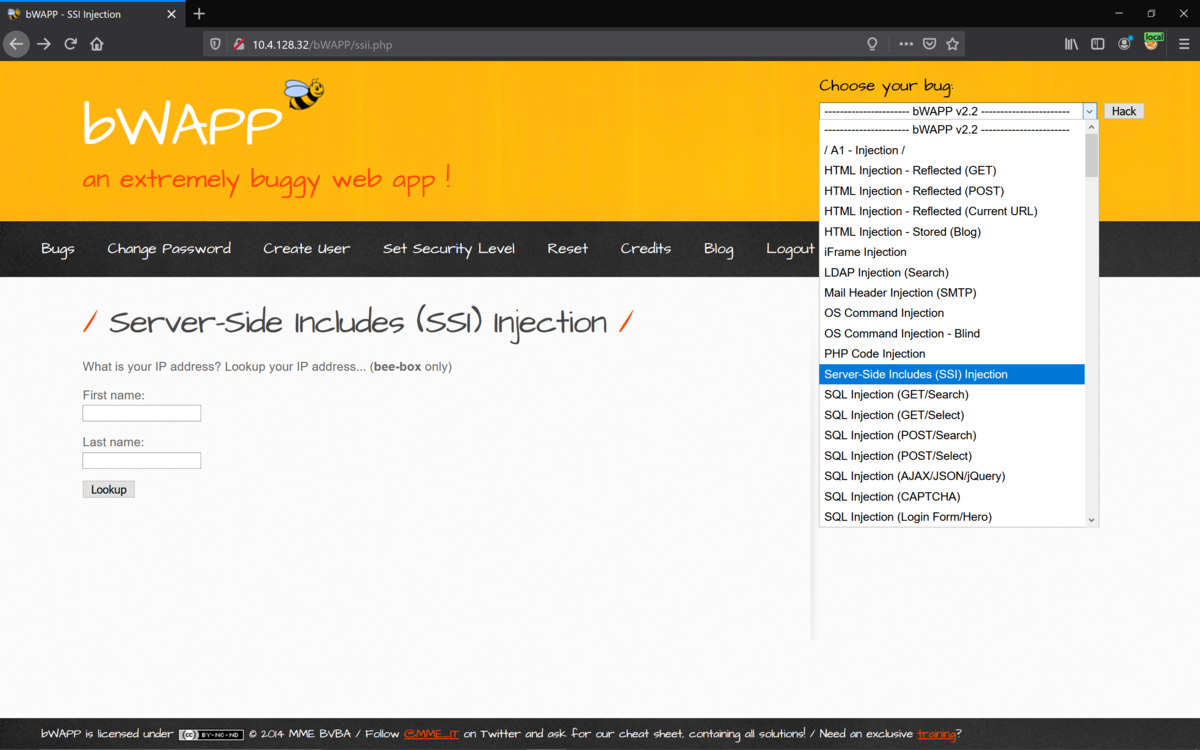Select SQL Injection (Login Form/Hero)
1200x750 pixels.
952,517
